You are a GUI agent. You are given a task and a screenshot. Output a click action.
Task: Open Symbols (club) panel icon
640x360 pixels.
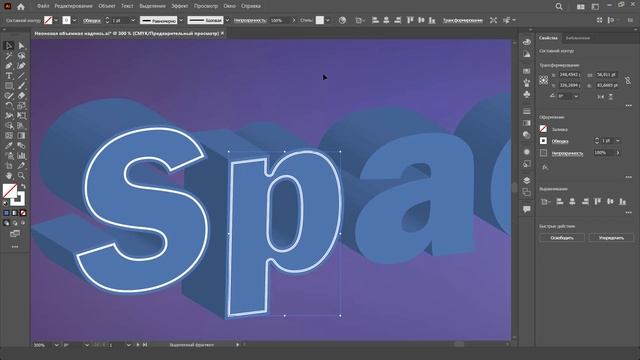527,94
